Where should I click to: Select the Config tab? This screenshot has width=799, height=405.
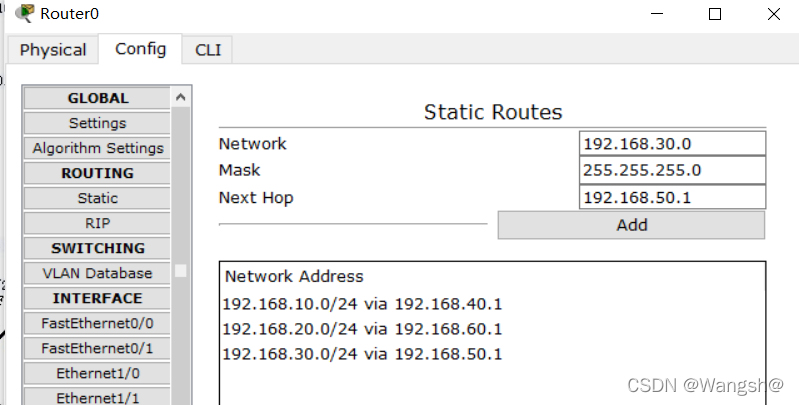pyautogui.click(x=141, y=49)
